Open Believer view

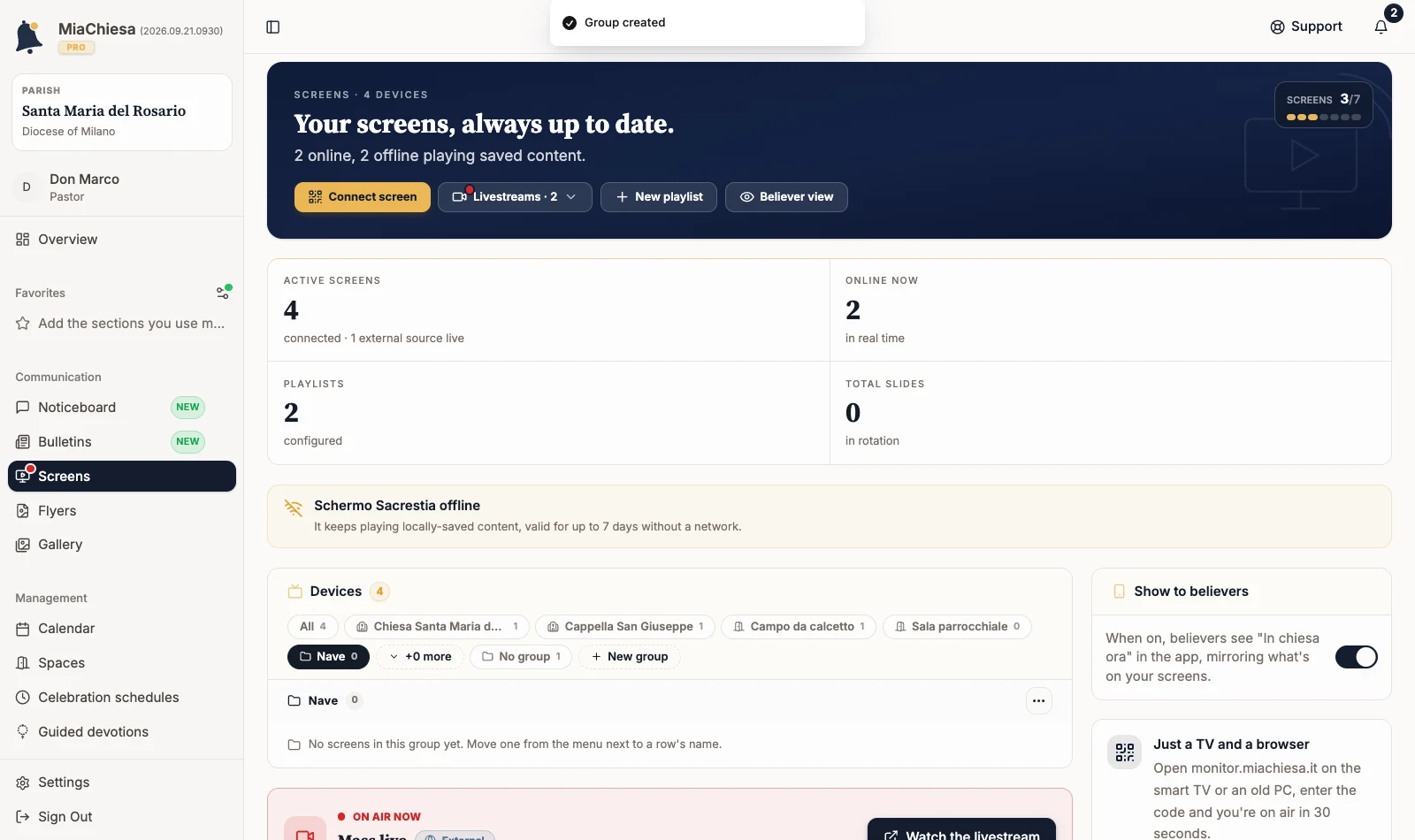(x=786, y=197)
